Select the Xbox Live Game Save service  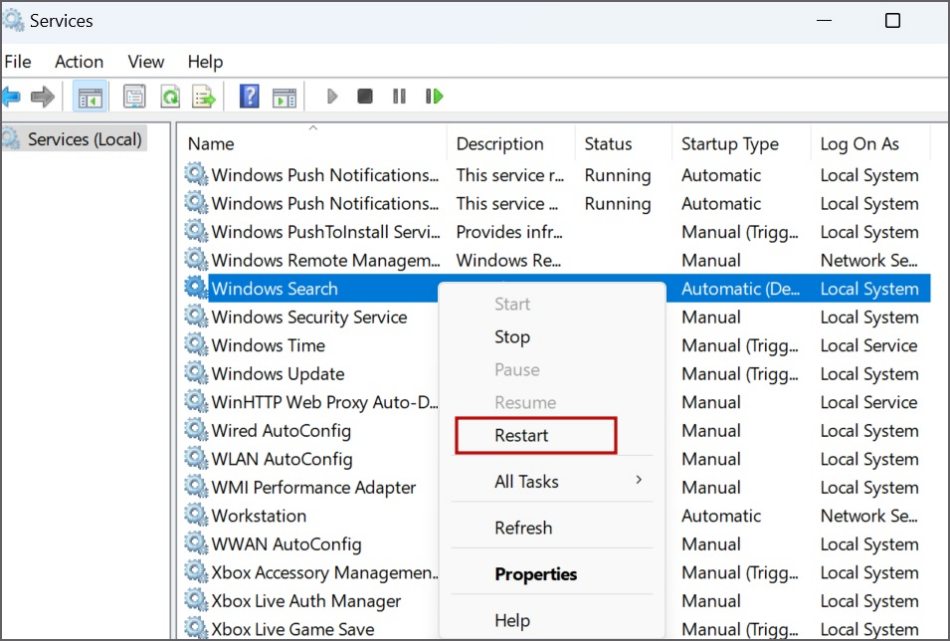pos(293,629)
